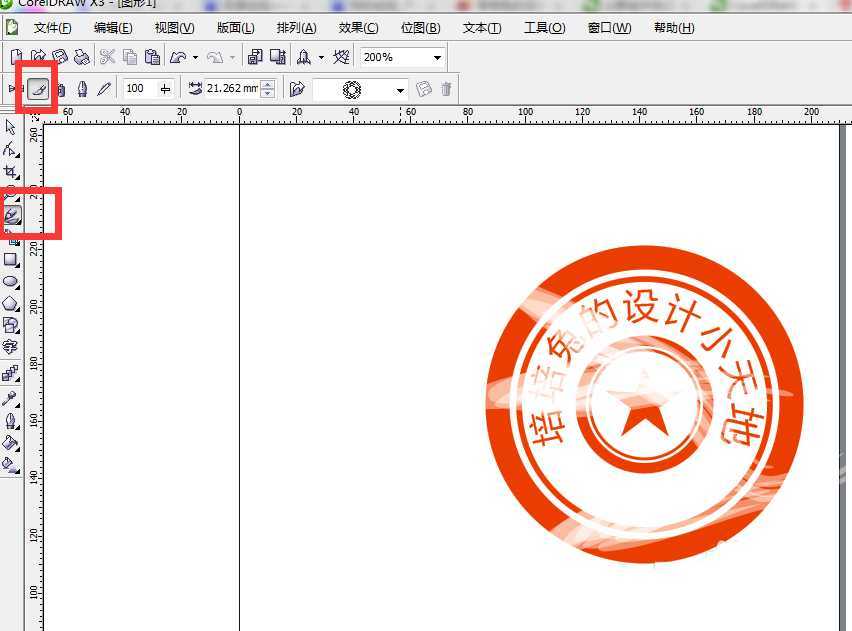This screenshot has width=852, height=631.
Task: Switch to Calligraphic artistic media mode
Action: (82, 89)
